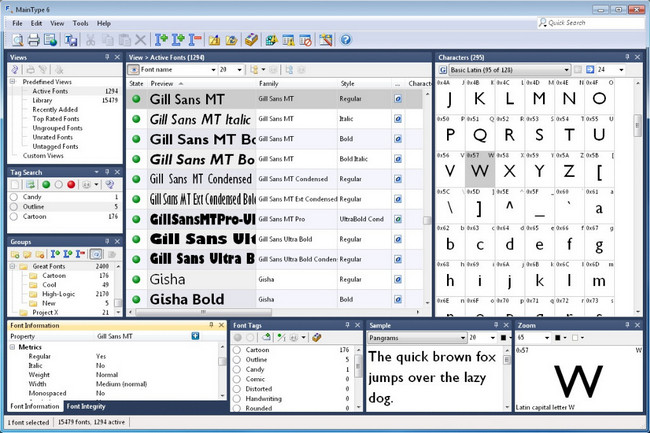Click the tag label icon in Font Tags toolbar
The image size is (650, 433).
click(x=317, y=338)
